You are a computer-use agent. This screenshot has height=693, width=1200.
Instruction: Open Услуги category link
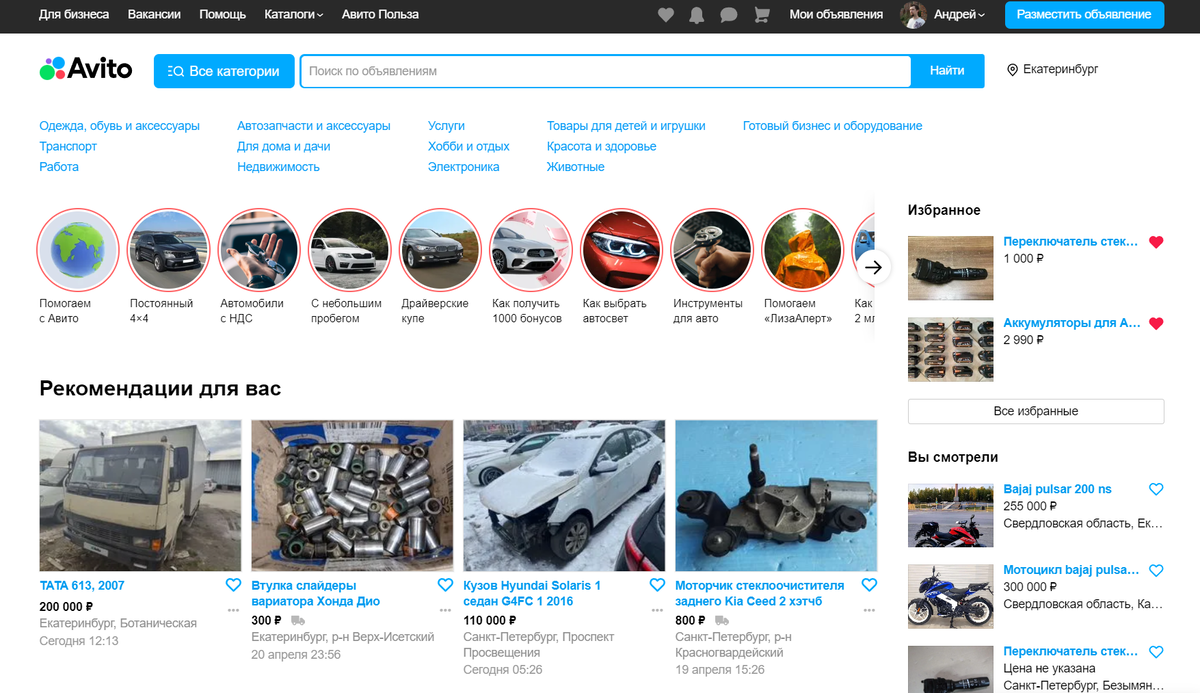coord(446,126)
